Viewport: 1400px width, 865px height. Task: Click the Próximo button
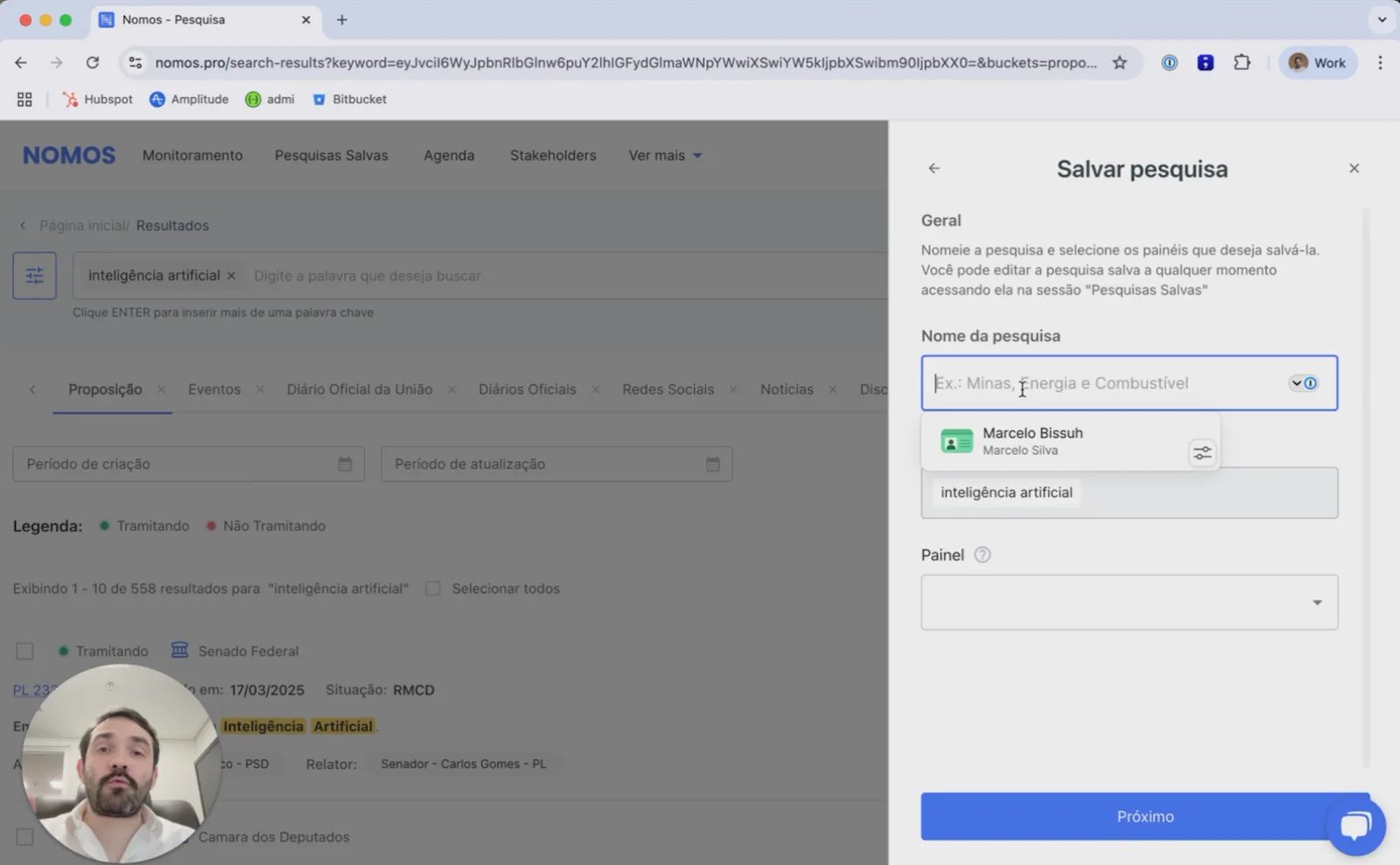tap(1145, 816)
